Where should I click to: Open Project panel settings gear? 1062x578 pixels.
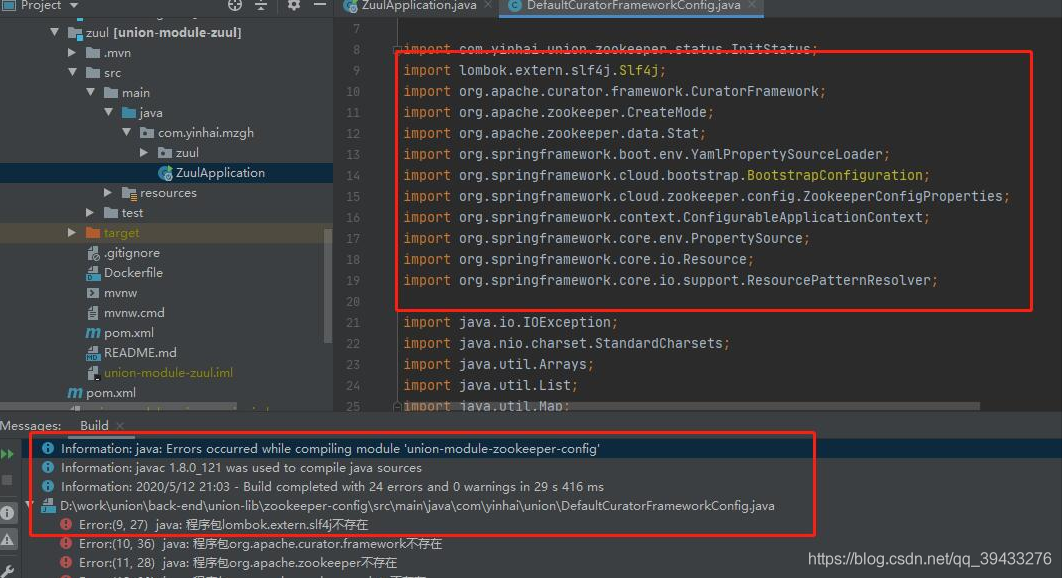pyautogui.click(x=293, y=5)
